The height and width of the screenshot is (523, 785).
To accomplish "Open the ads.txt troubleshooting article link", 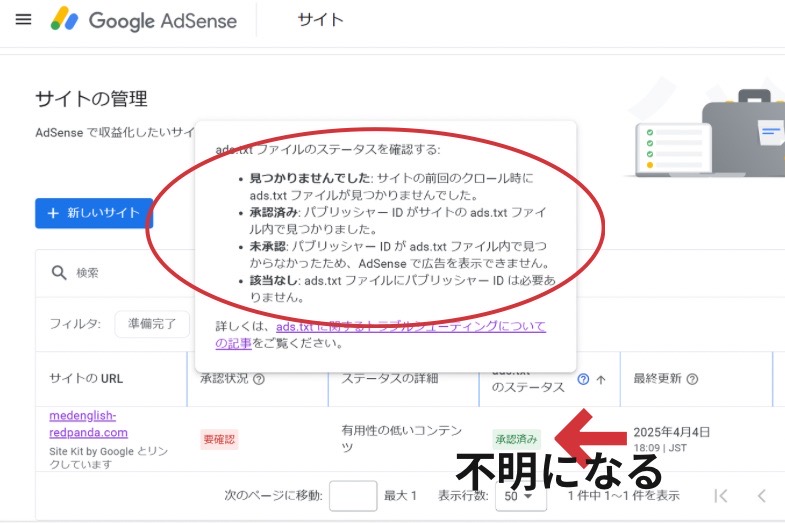I will click(380, 334).
